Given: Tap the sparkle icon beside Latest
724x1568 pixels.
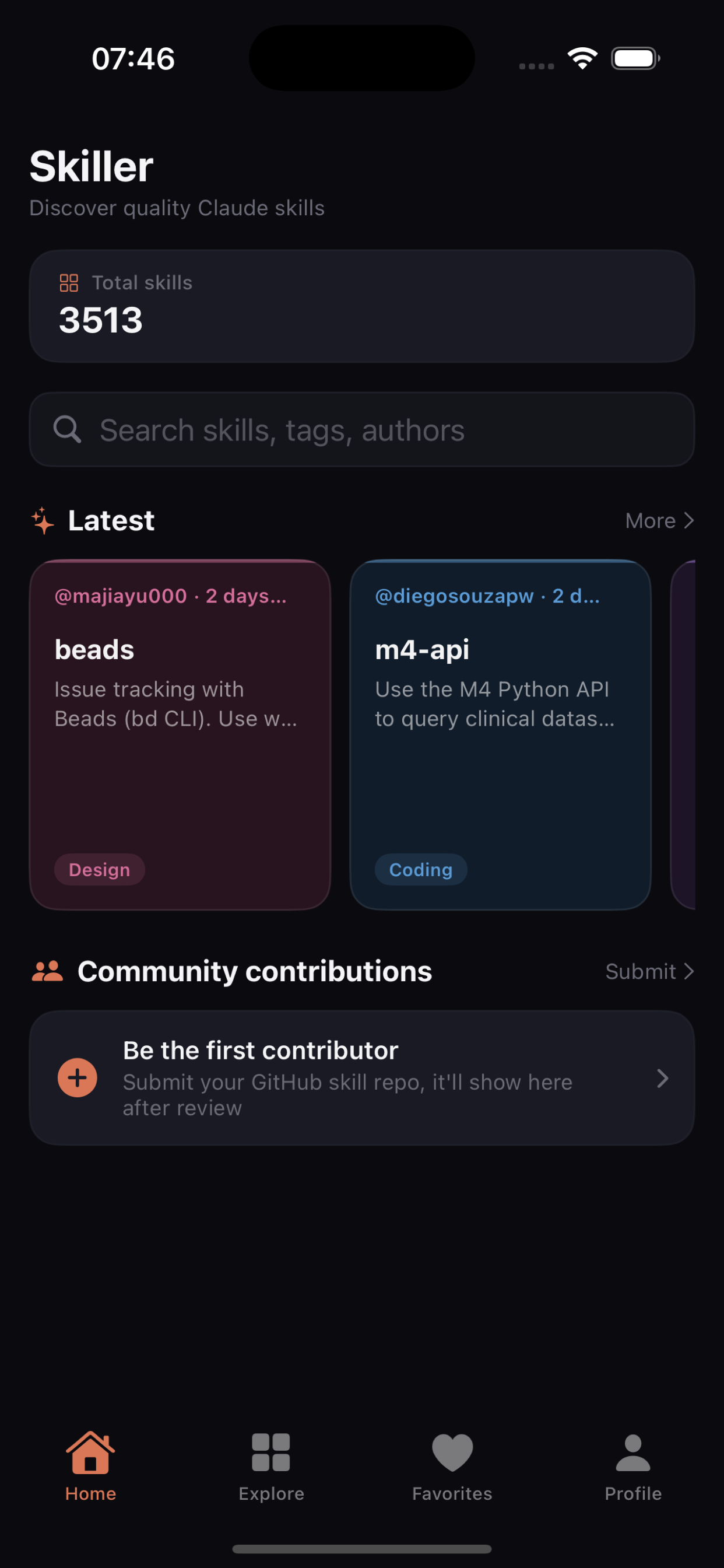Looking at the screenshot, I should pos(43,520).
